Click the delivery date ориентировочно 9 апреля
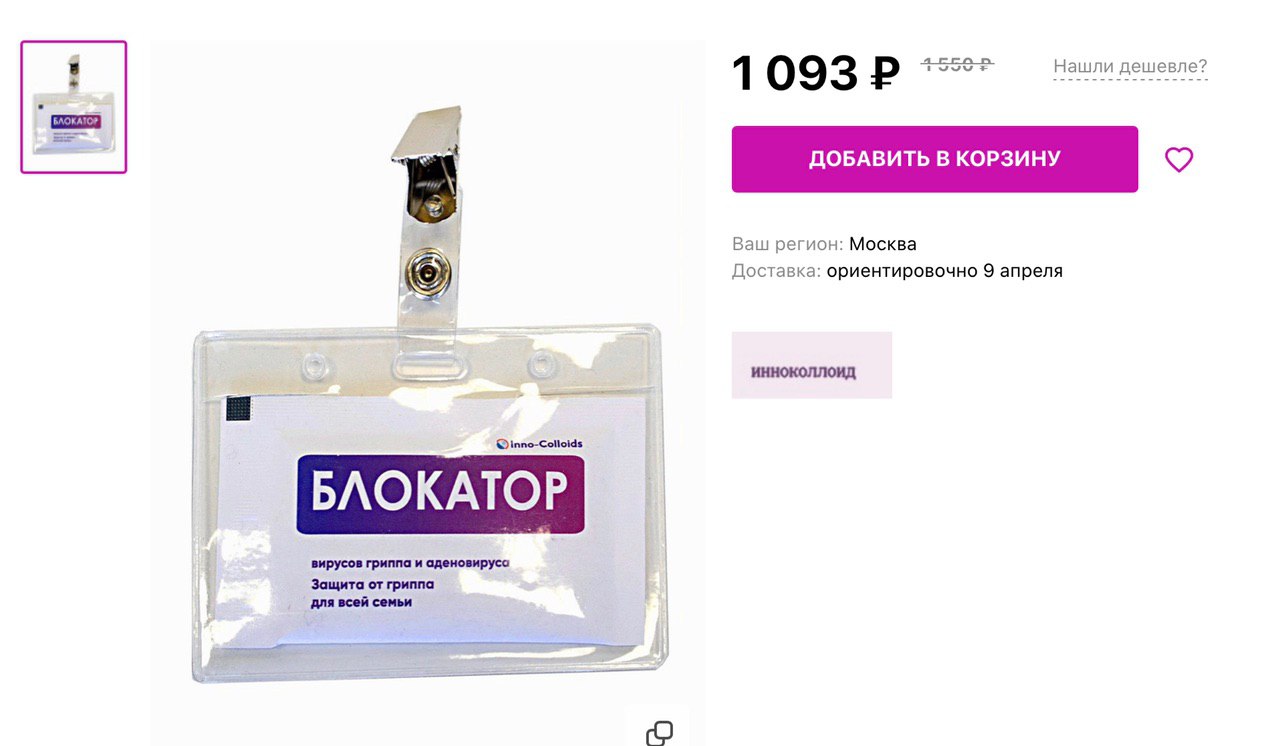The image size is (1280, 746). (x=945, y=271)
